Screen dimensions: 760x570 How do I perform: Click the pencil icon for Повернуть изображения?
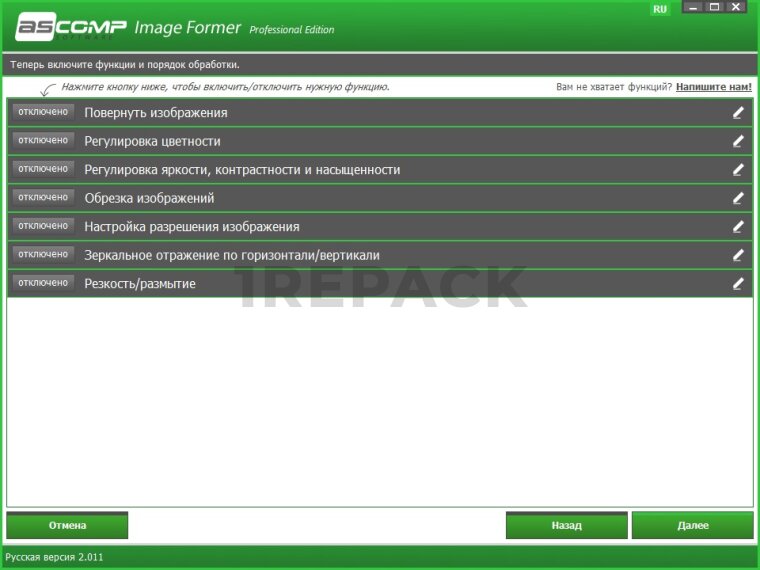coord(738,113)
